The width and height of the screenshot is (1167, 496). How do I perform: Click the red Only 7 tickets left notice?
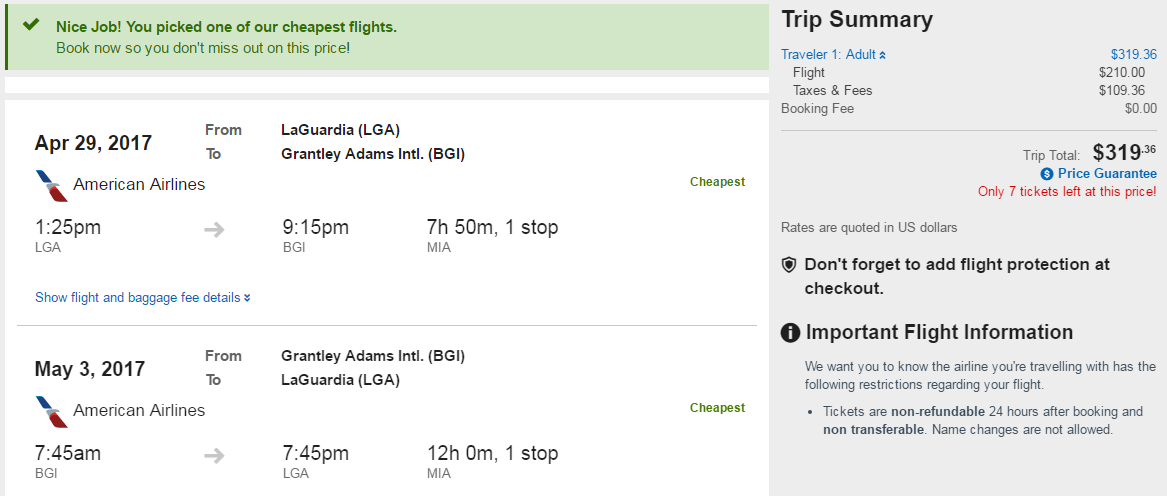coord(1067,192)
